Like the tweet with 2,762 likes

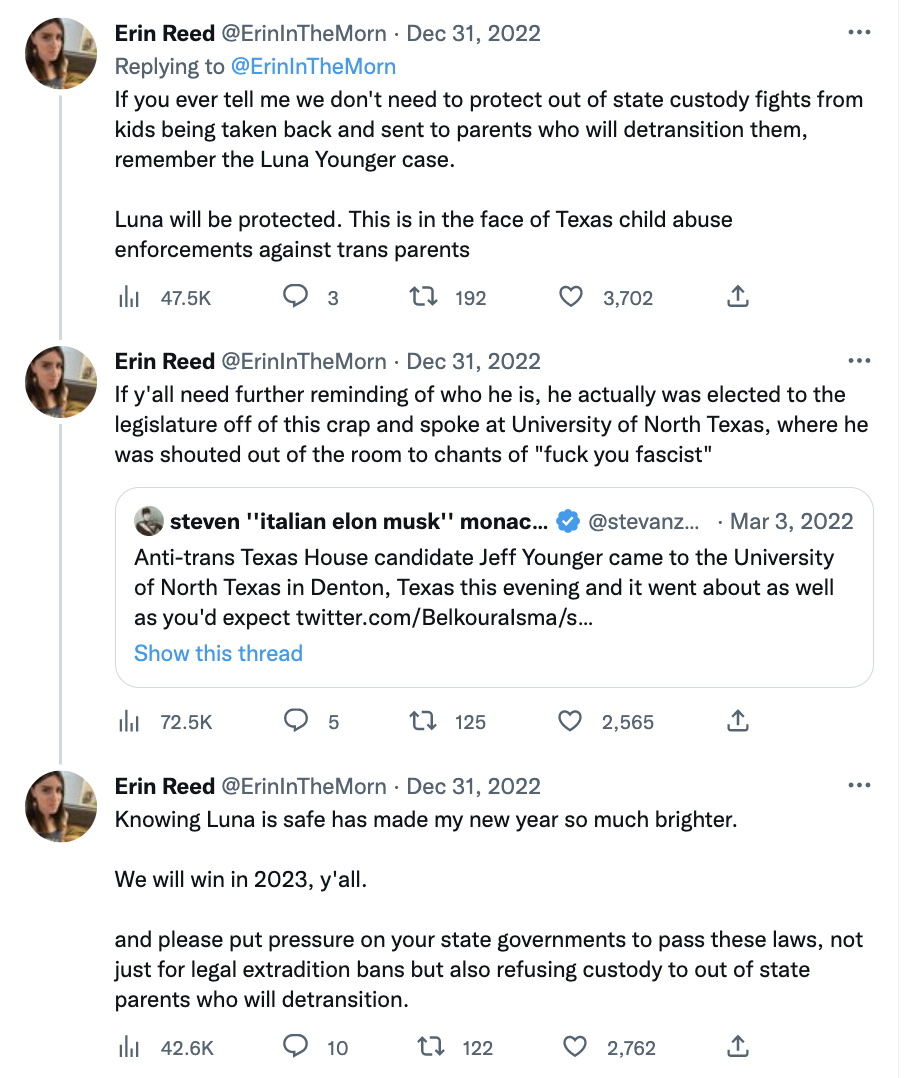click(575, 1047)
